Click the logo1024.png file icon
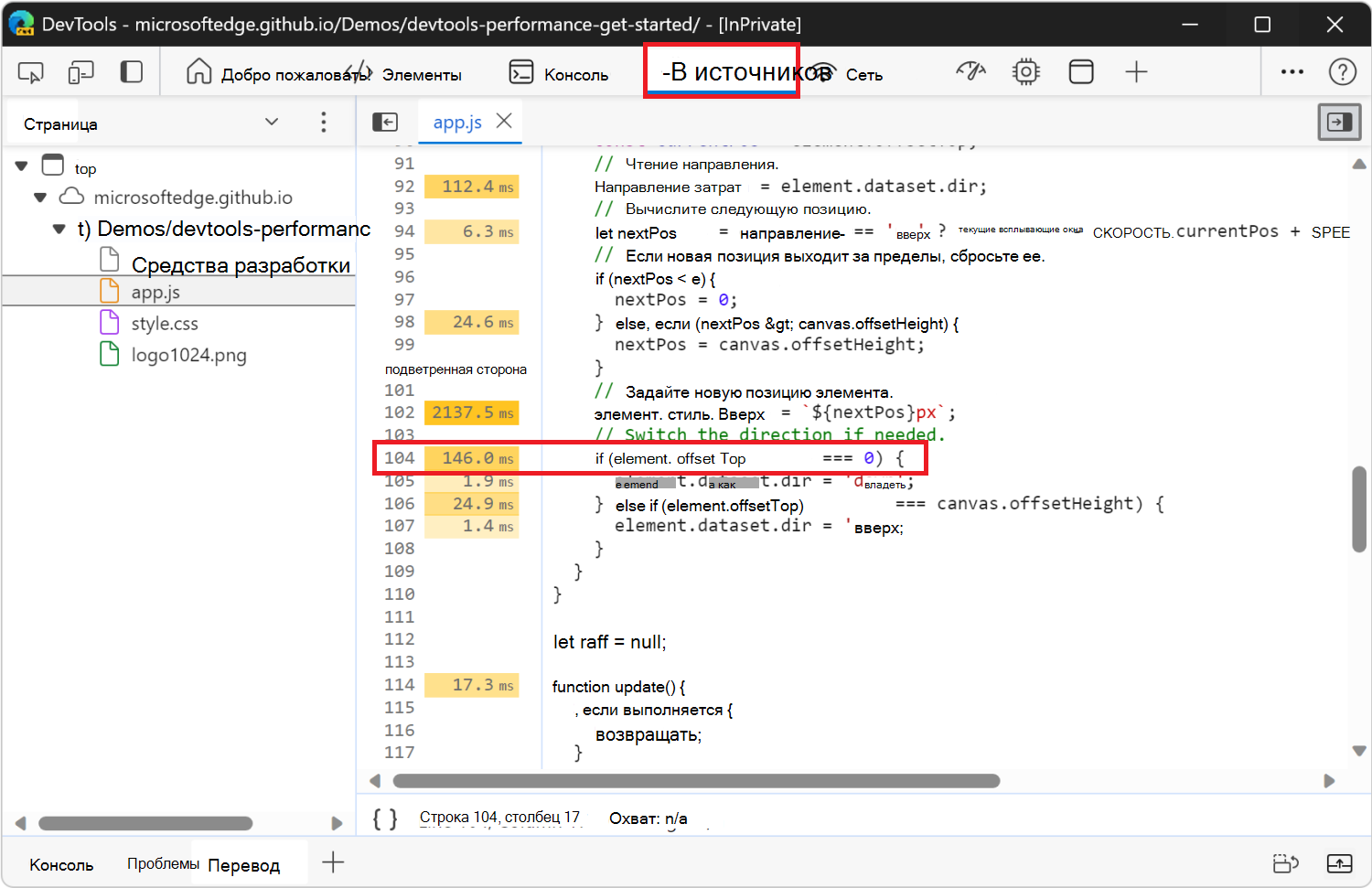Viewport: 1372px width, 888px height. coord(110,353)
